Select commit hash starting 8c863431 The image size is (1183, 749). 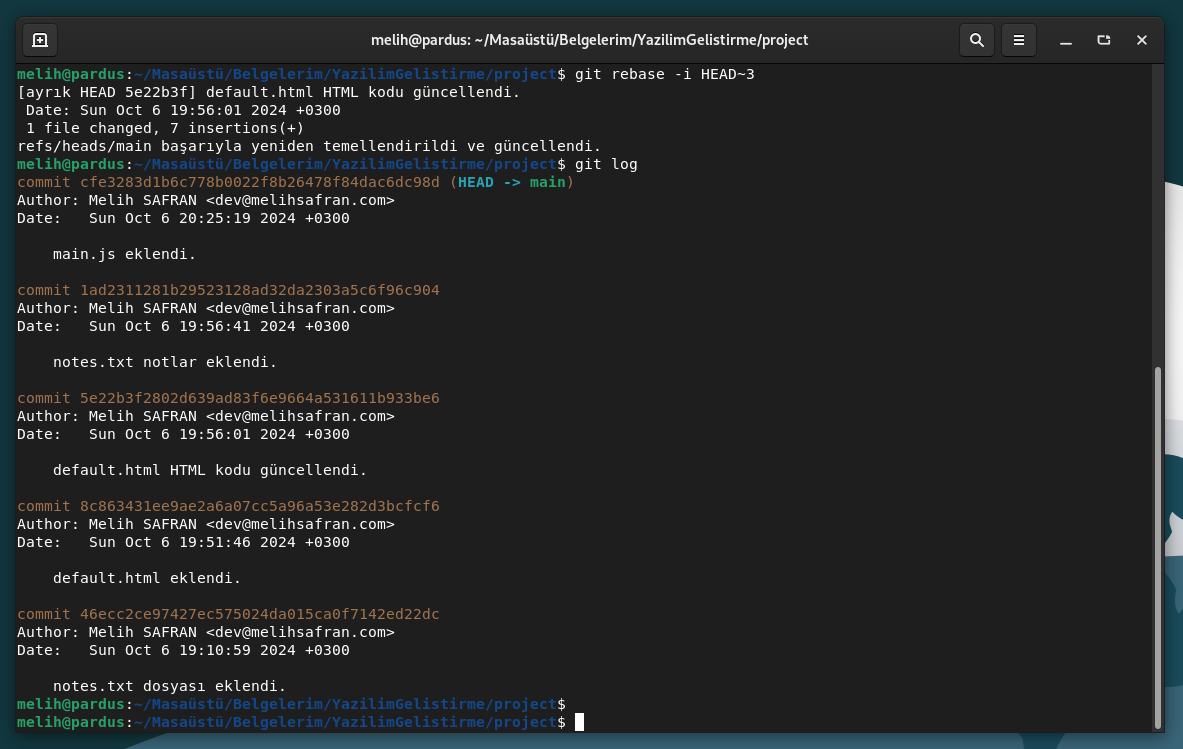coord(260,505)
